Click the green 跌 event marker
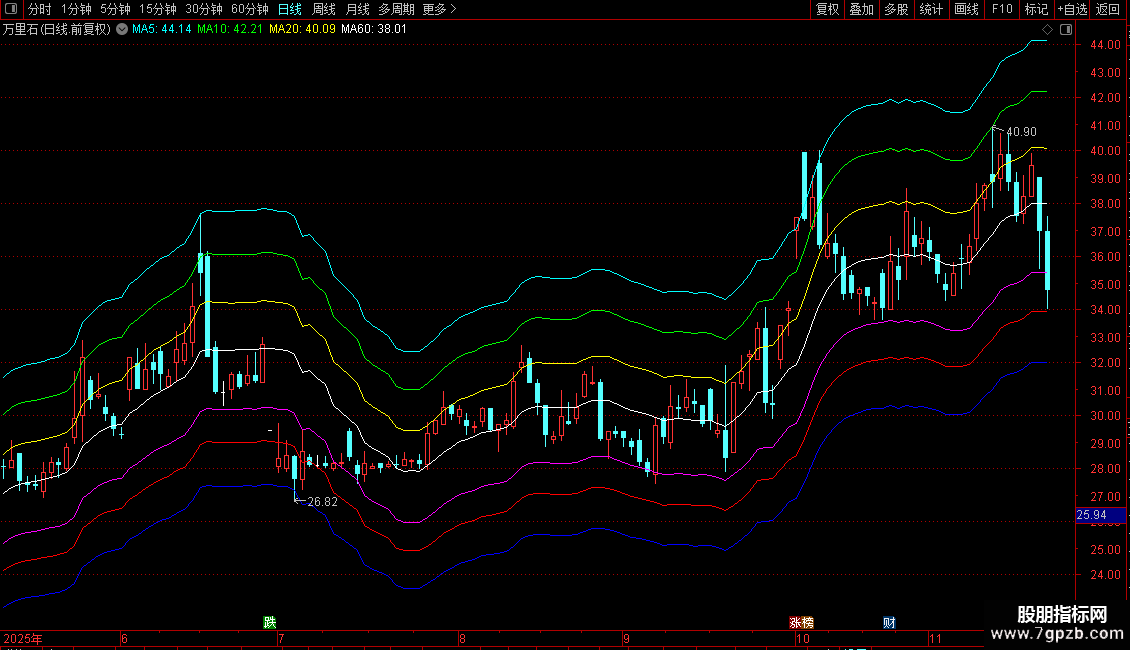The image size is (1130, 650). coord(269,622)
